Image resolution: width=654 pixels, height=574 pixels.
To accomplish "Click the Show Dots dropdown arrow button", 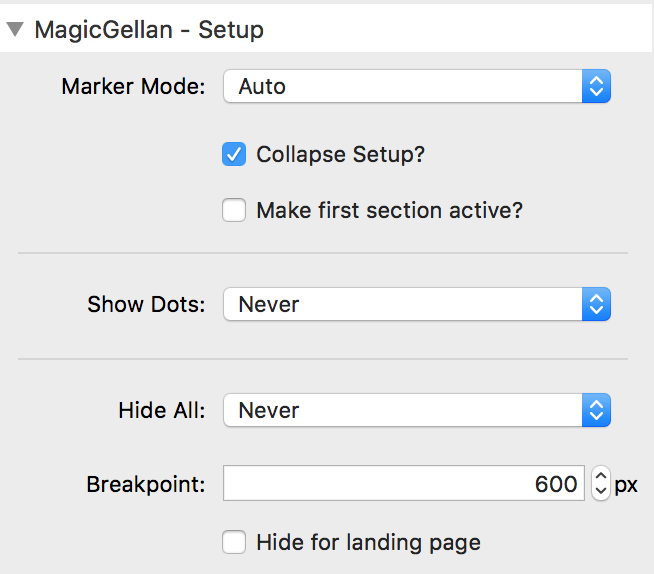I will pos(596,304).
